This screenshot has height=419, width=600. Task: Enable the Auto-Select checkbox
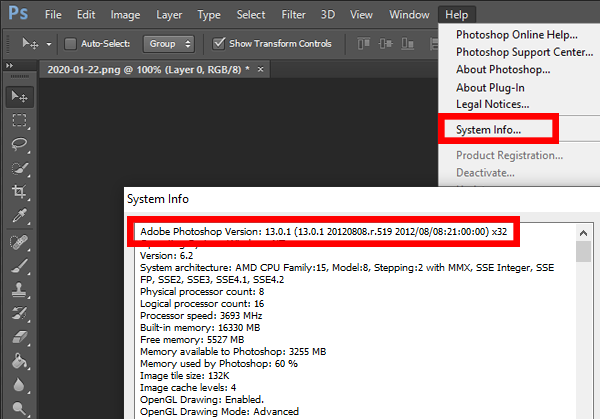click(70, 44)
